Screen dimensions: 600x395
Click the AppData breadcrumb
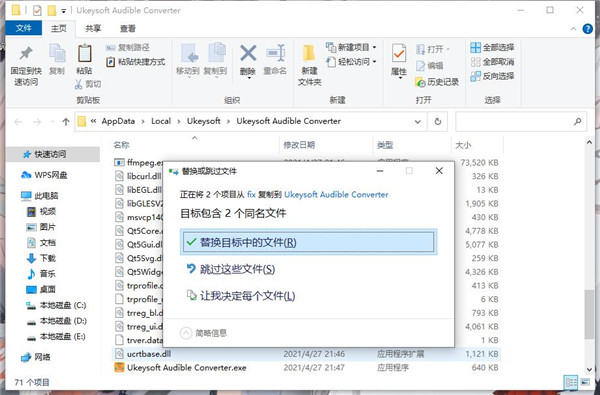(118, 121)
